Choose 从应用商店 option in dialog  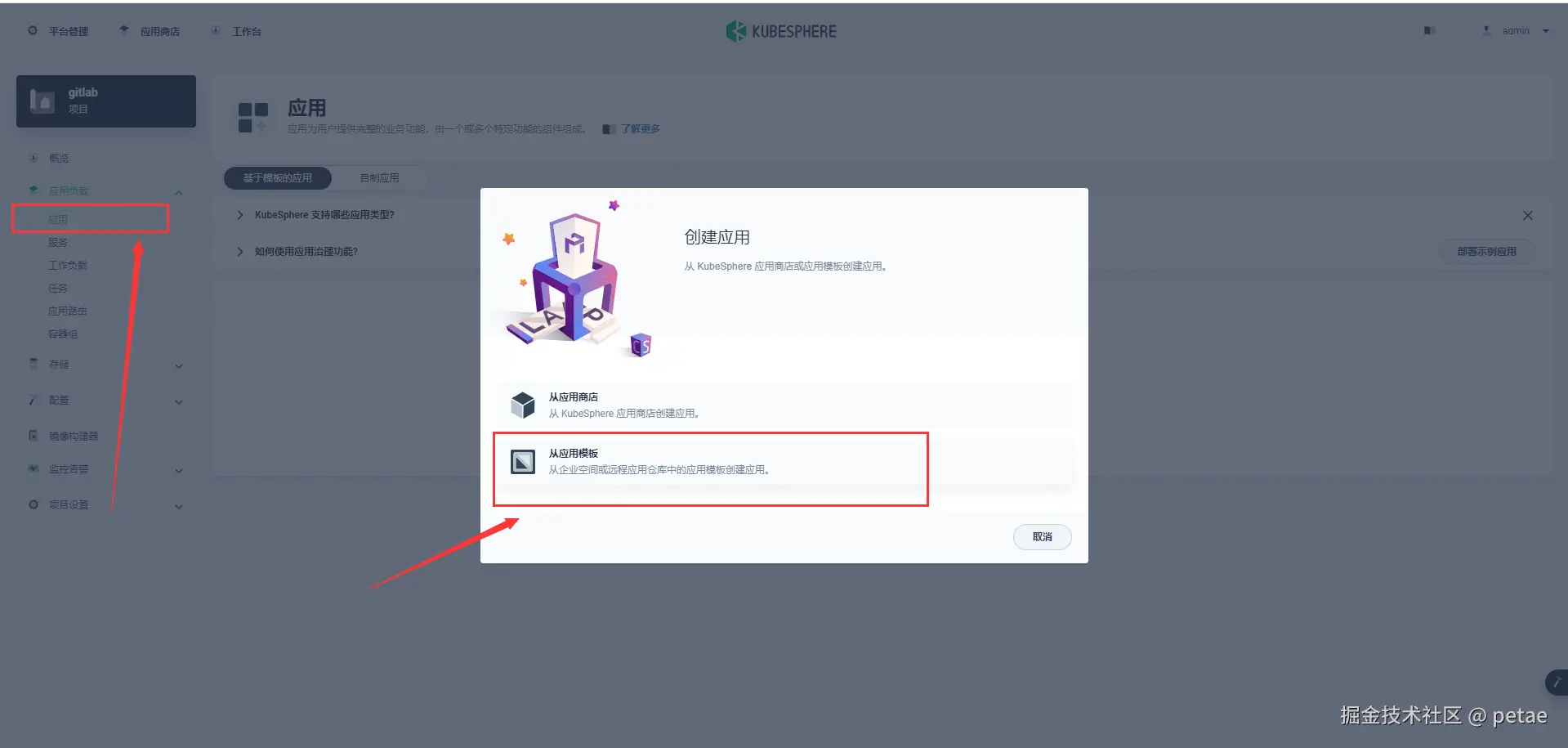click(784, 405)
